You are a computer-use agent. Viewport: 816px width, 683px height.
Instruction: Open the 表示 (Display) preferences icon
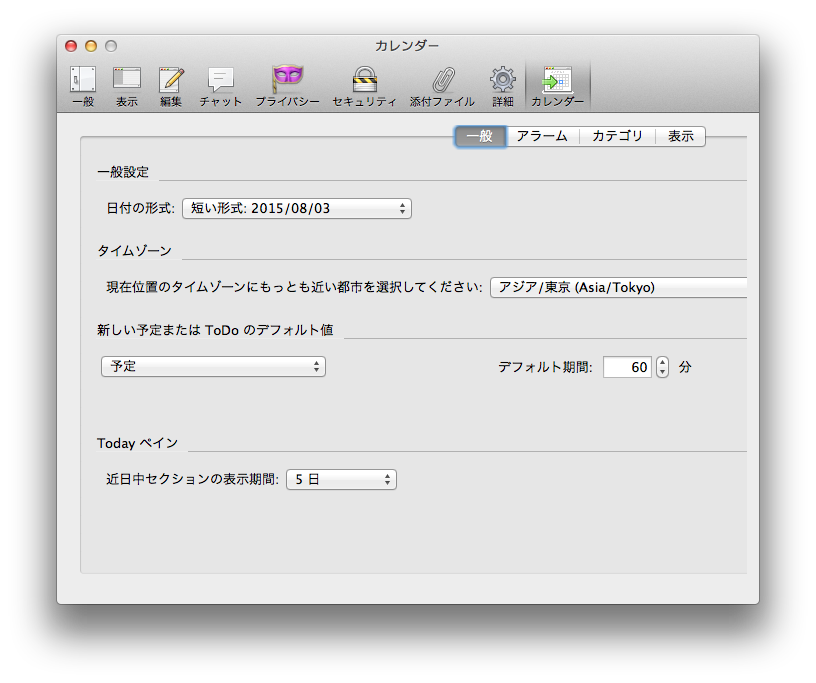(126, 86)
